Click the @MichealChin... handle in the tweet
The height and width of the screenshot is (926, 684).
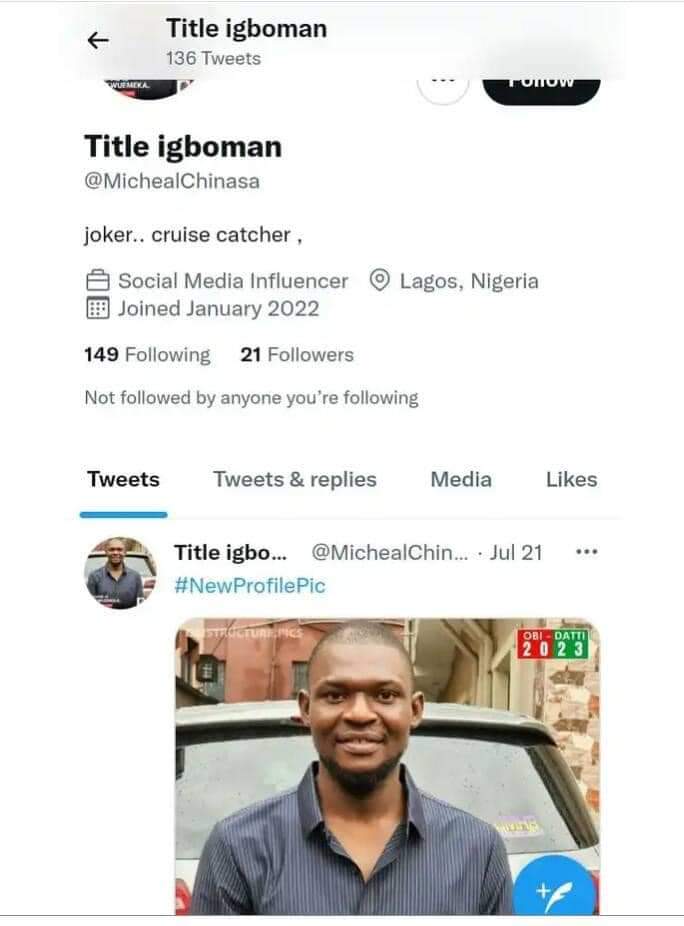click(389, 552)
